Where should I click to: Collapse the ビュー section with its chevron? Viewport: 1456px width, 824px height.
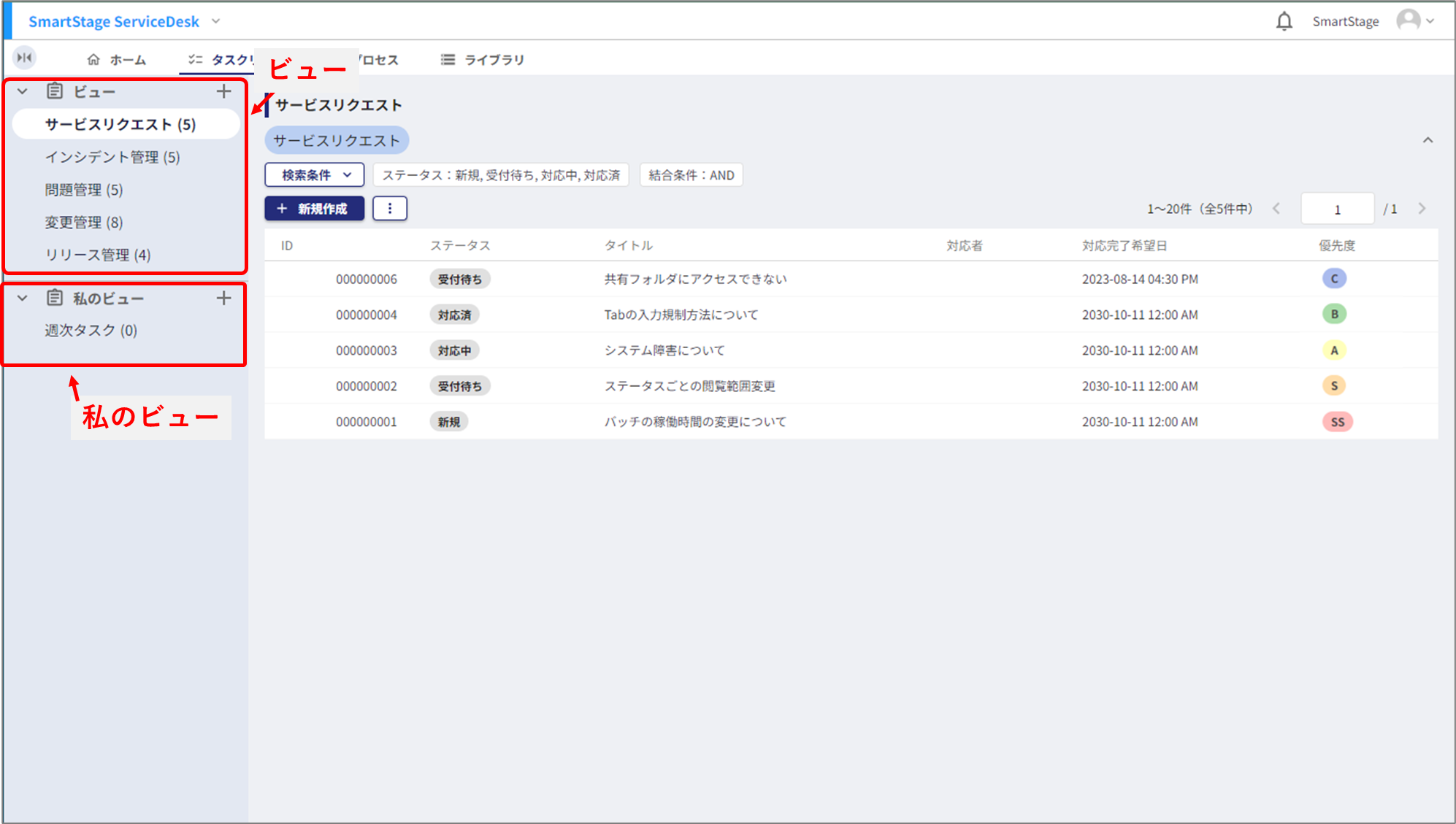pyautogui.click(x=23, y=91)
